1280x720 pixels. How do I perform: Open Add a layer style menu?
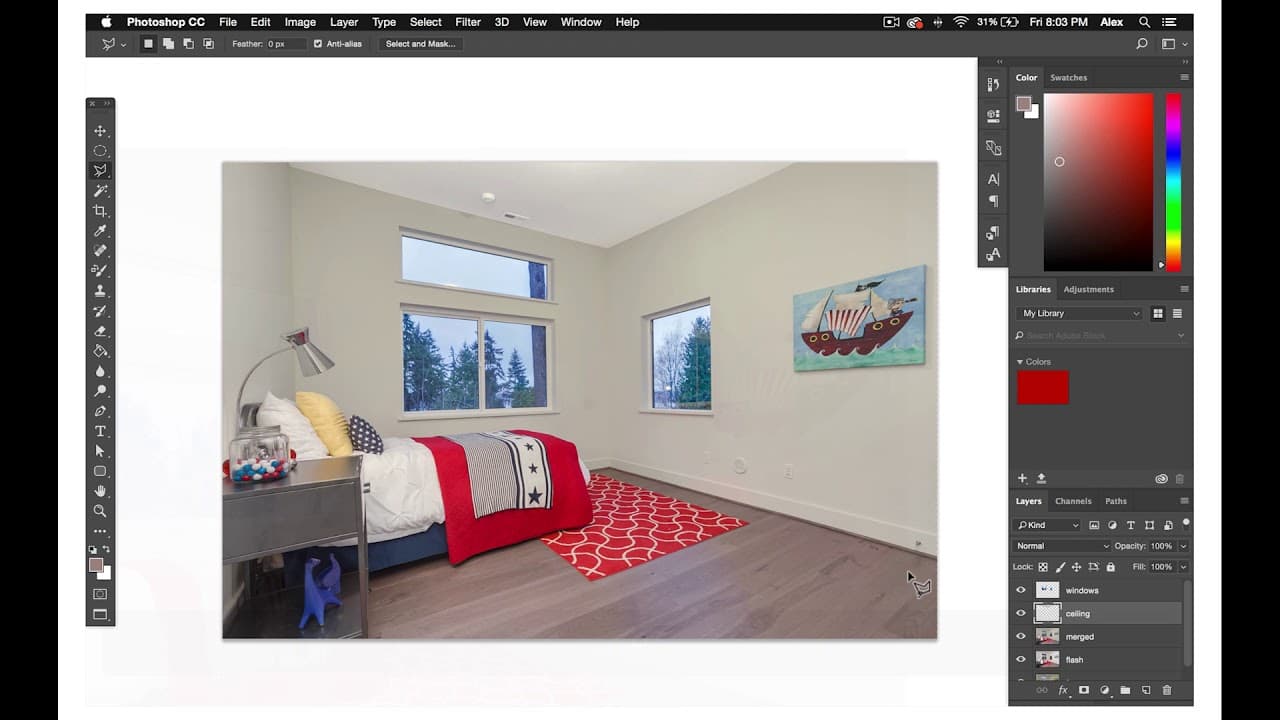click(1064, 690)
